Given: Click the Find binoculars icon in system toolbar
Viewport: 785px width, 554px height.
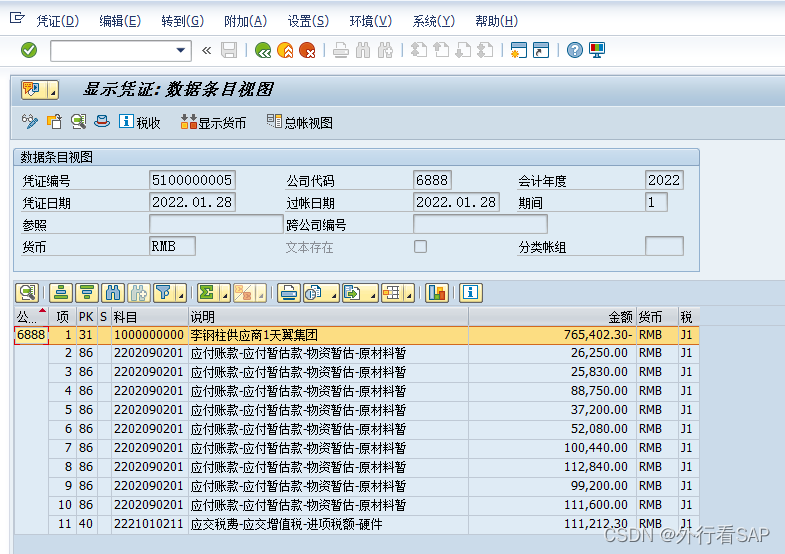Looking at the screenshot, I should pos(363,50).
